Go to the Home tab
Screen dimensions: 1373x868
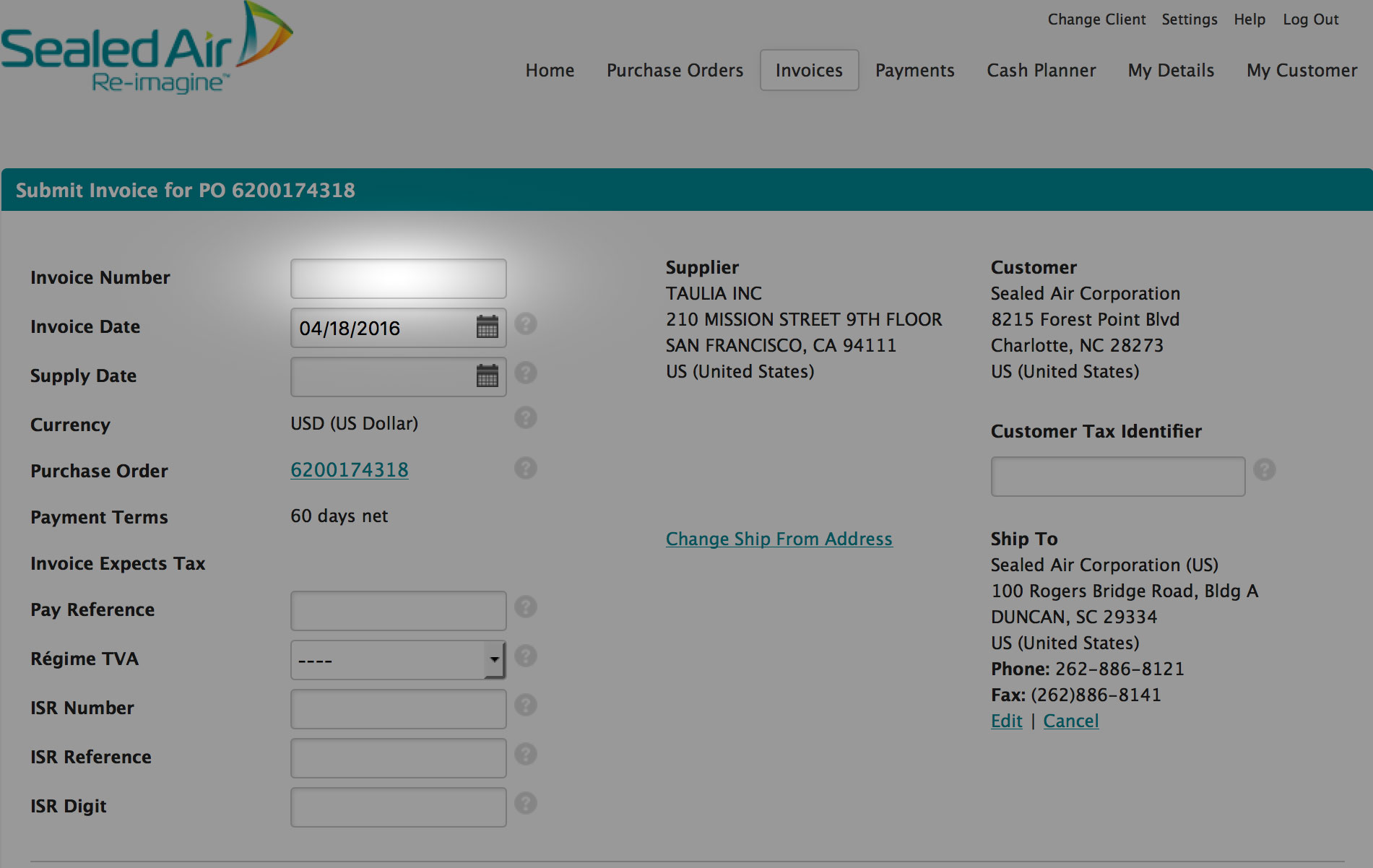550,70
